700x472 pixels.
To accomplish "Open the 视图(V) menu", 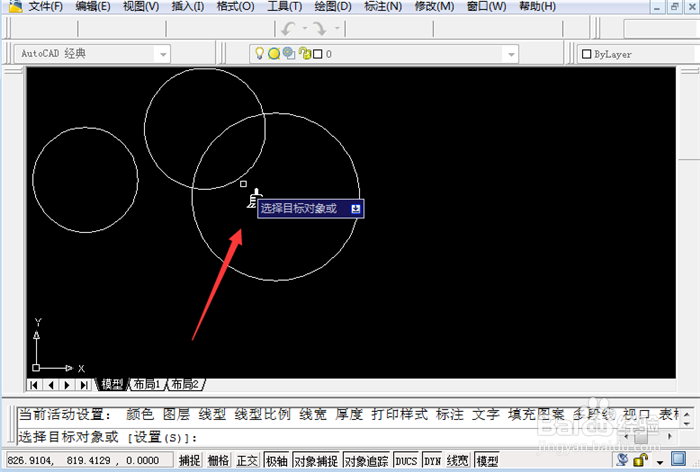I will (x=141, y=6).
